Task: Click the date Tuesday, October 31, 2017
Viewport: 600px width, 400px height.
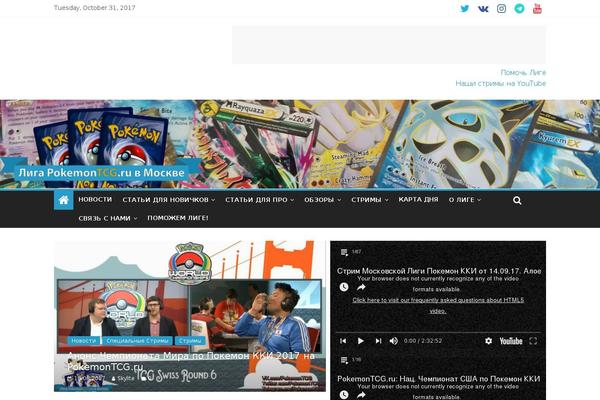Action: click(95, 8)
